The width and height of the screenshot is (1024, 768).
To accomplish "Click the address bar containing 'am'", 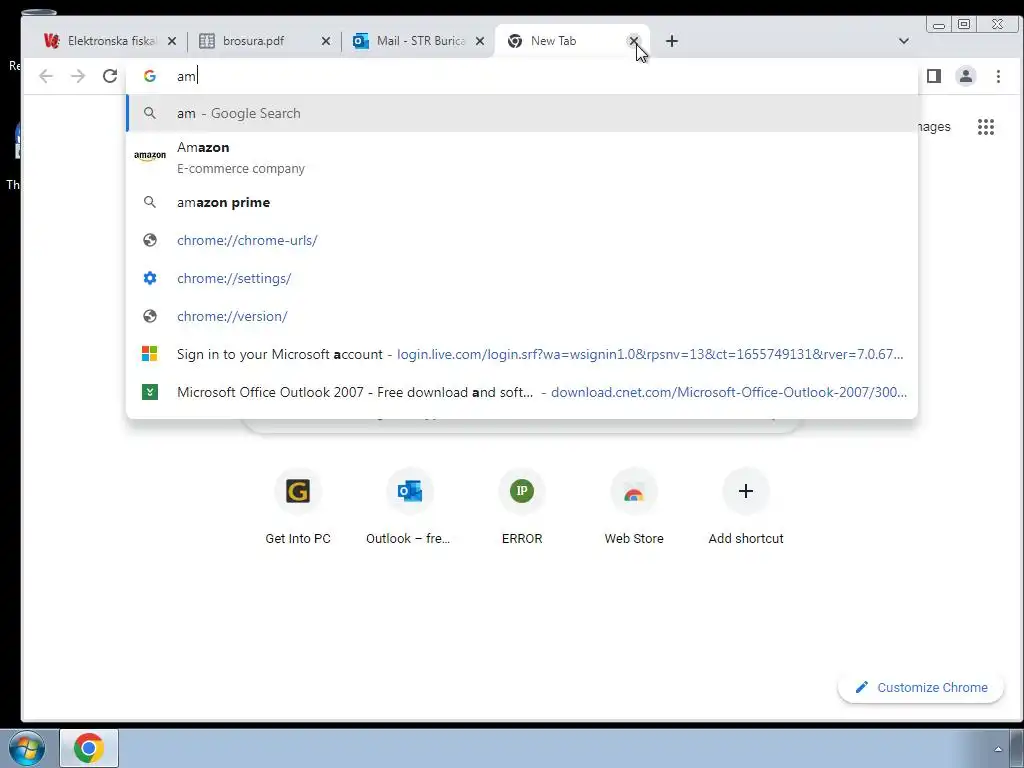I will pyautogui.click(x=522, y=76).
